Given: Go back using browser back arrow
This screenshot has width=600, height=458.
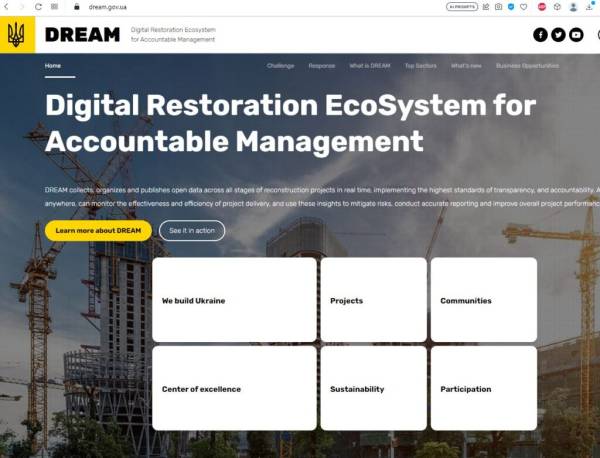Looking at the screenshot, I should click(x=6, y=7).
